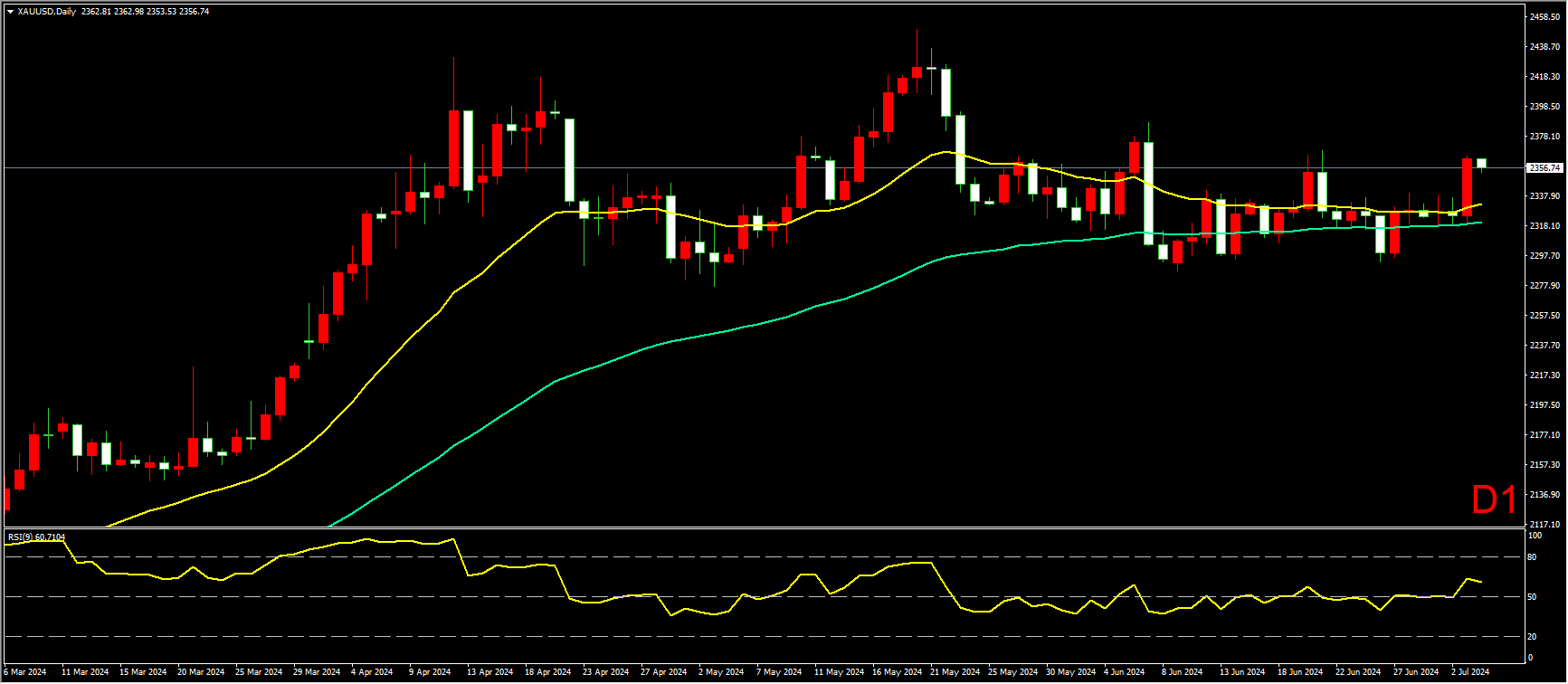The image size is (1568, 684).
Task: Click the 16 May 2024 date label
Action: 898,672
